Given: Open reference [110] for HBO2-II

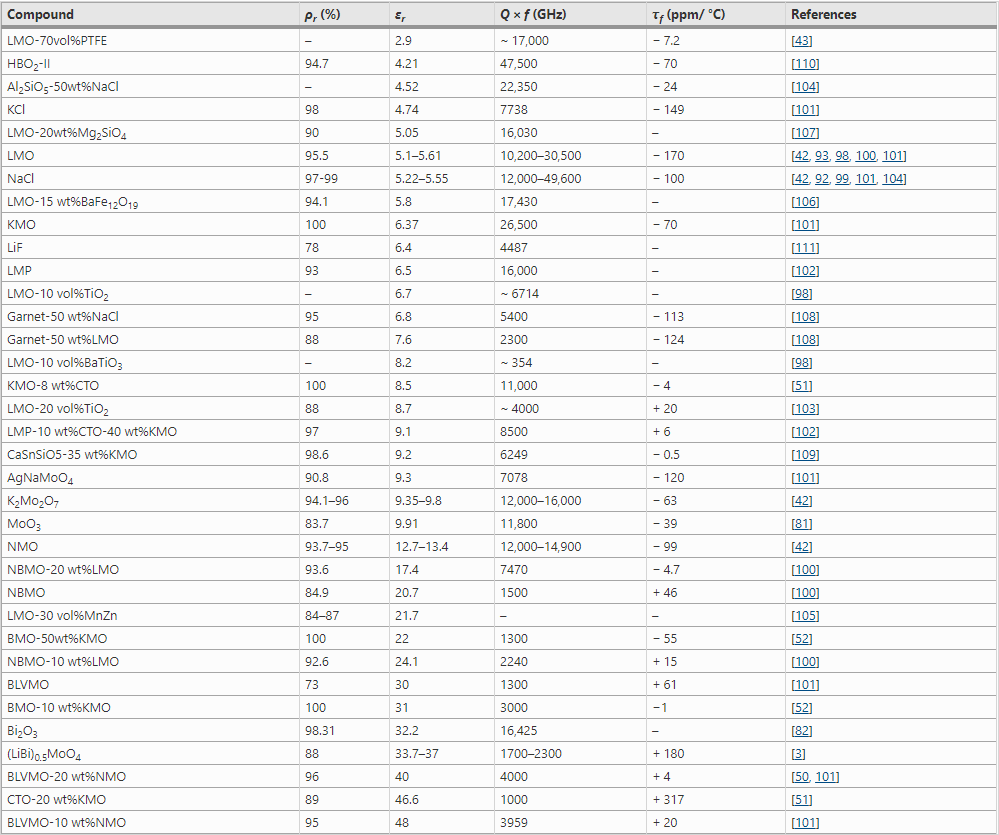Looking at the screenshot, I should coord(805,64).
